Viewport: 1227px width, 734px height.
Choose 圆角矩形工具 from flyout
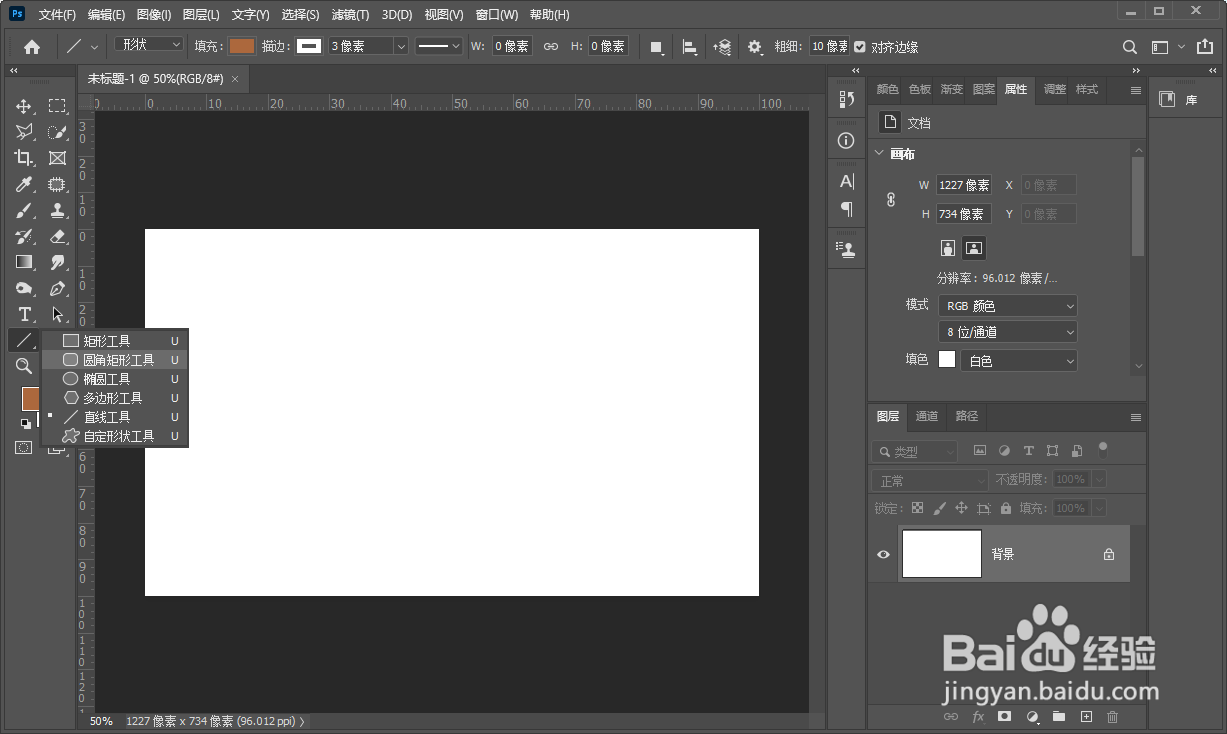pos(115,360)
